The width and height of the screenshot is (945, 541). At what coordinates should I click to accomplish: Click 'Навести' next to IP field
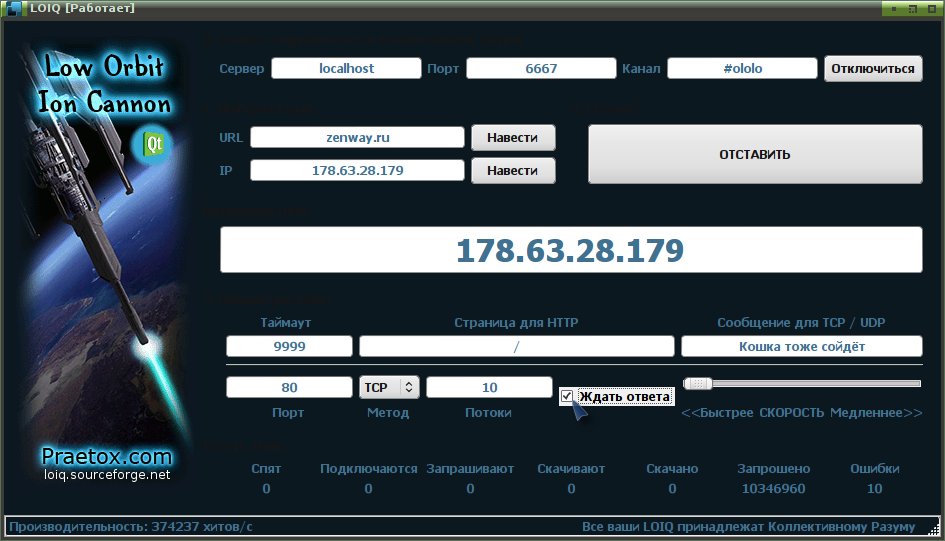pyautogui.click(x=512, y=170)
